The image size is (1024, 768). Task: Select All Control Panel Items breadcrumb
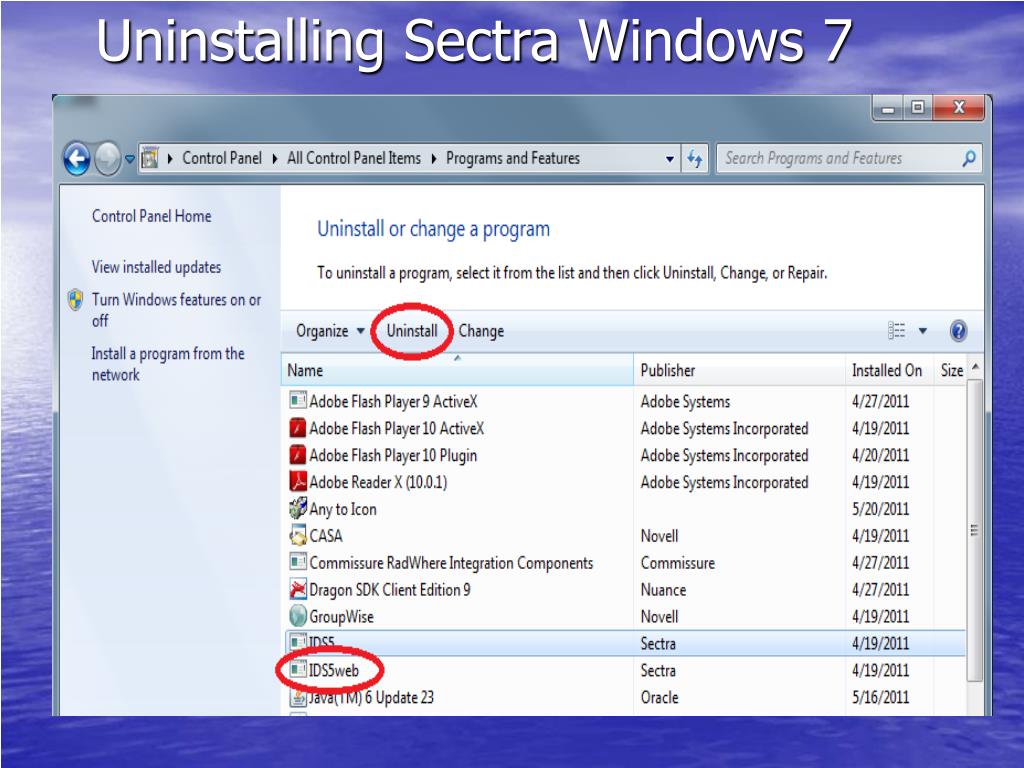coord(354,158)
